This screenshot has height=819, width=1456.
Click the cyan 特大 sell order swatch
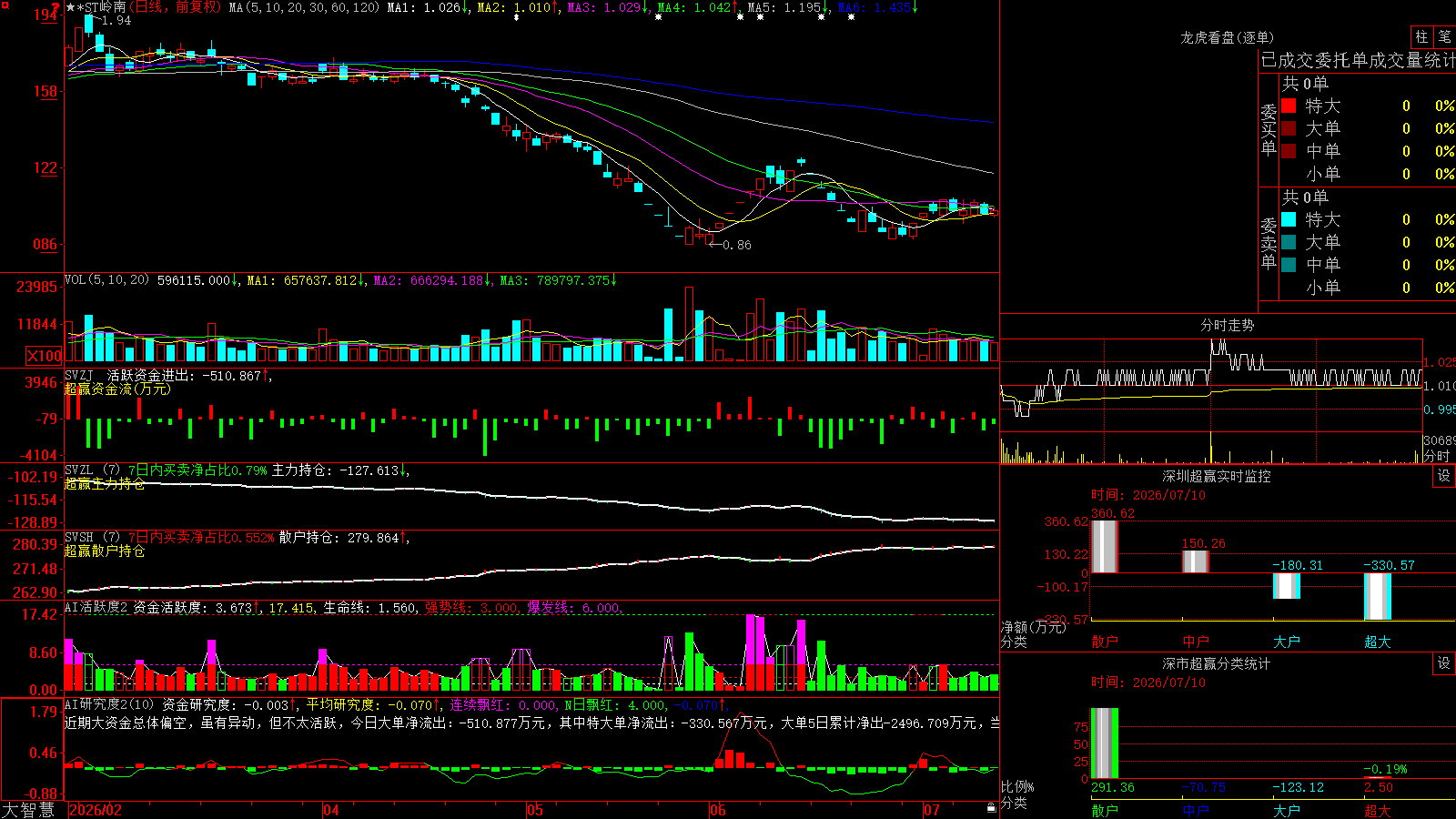tap(1289, 219)
